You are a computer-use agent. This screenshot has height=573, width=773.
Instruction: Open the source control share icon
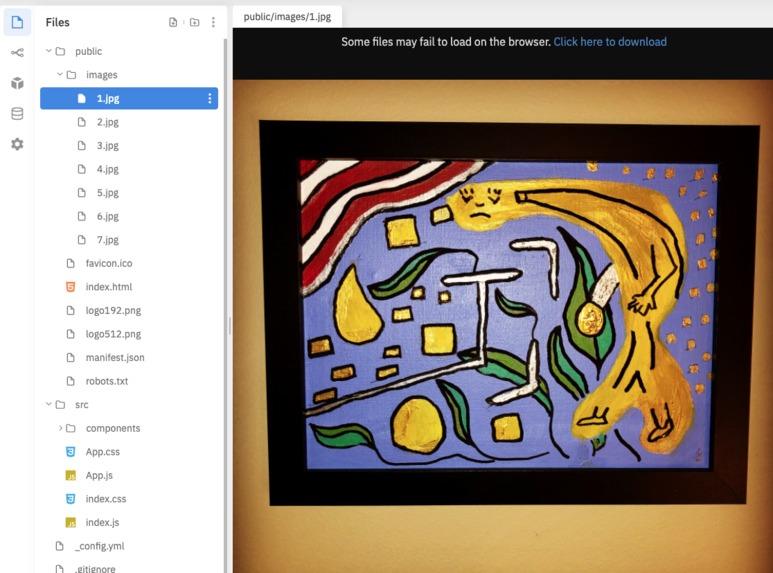17,52
